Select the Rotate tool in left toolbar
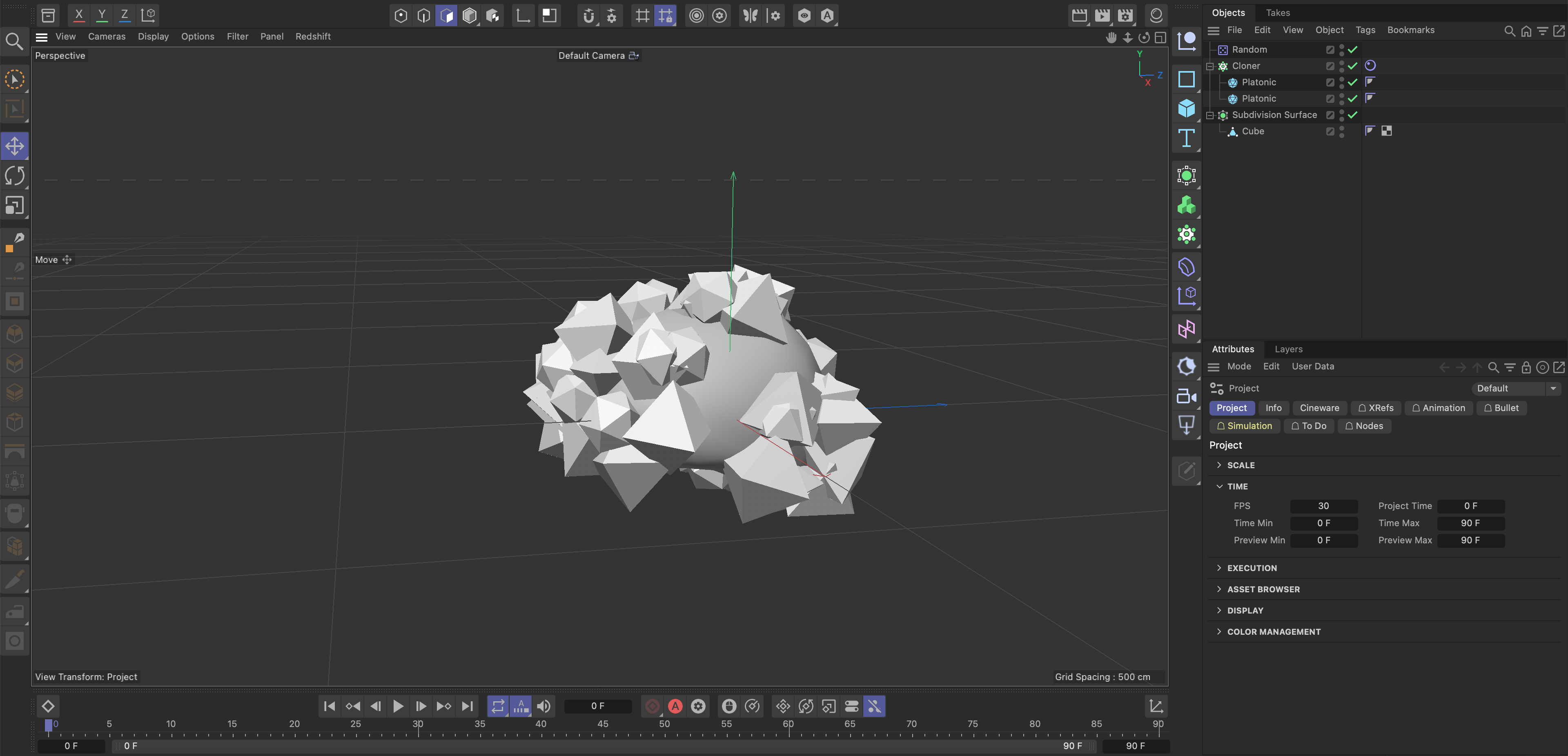 15,176
